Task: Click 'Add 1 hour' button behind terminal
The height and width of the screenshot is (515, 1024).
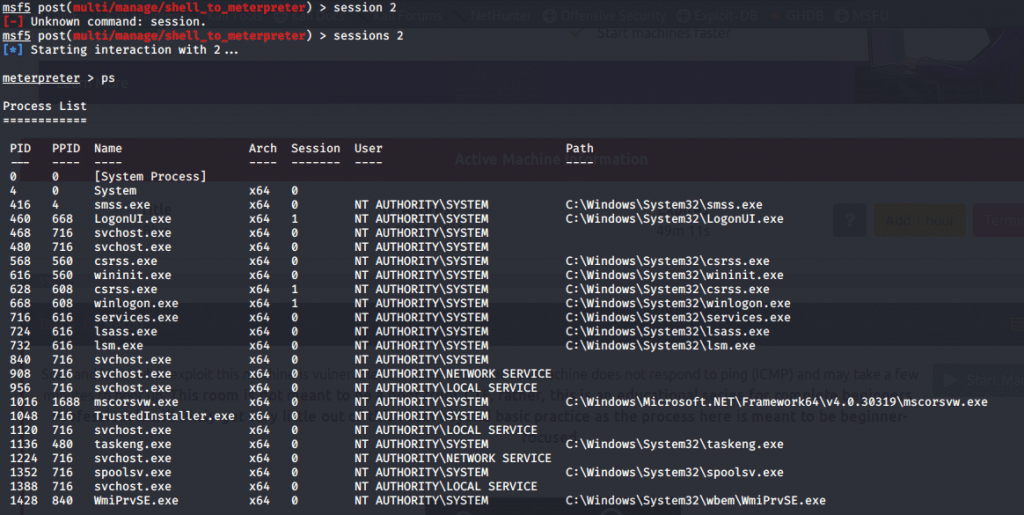Action: (919, 220)
